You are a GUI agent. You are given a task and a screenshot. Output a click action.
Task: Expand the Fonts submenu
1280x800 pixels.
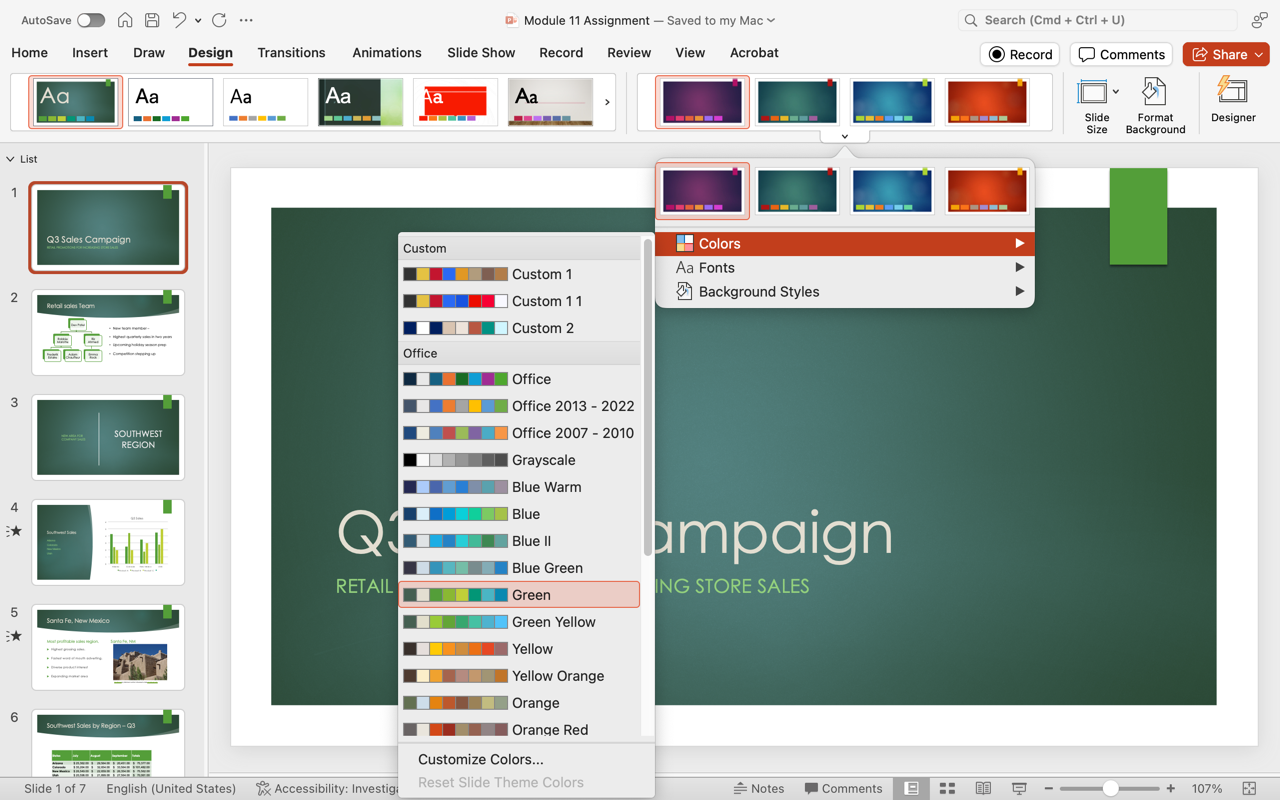pyautogui.click(x=845, y=268)
